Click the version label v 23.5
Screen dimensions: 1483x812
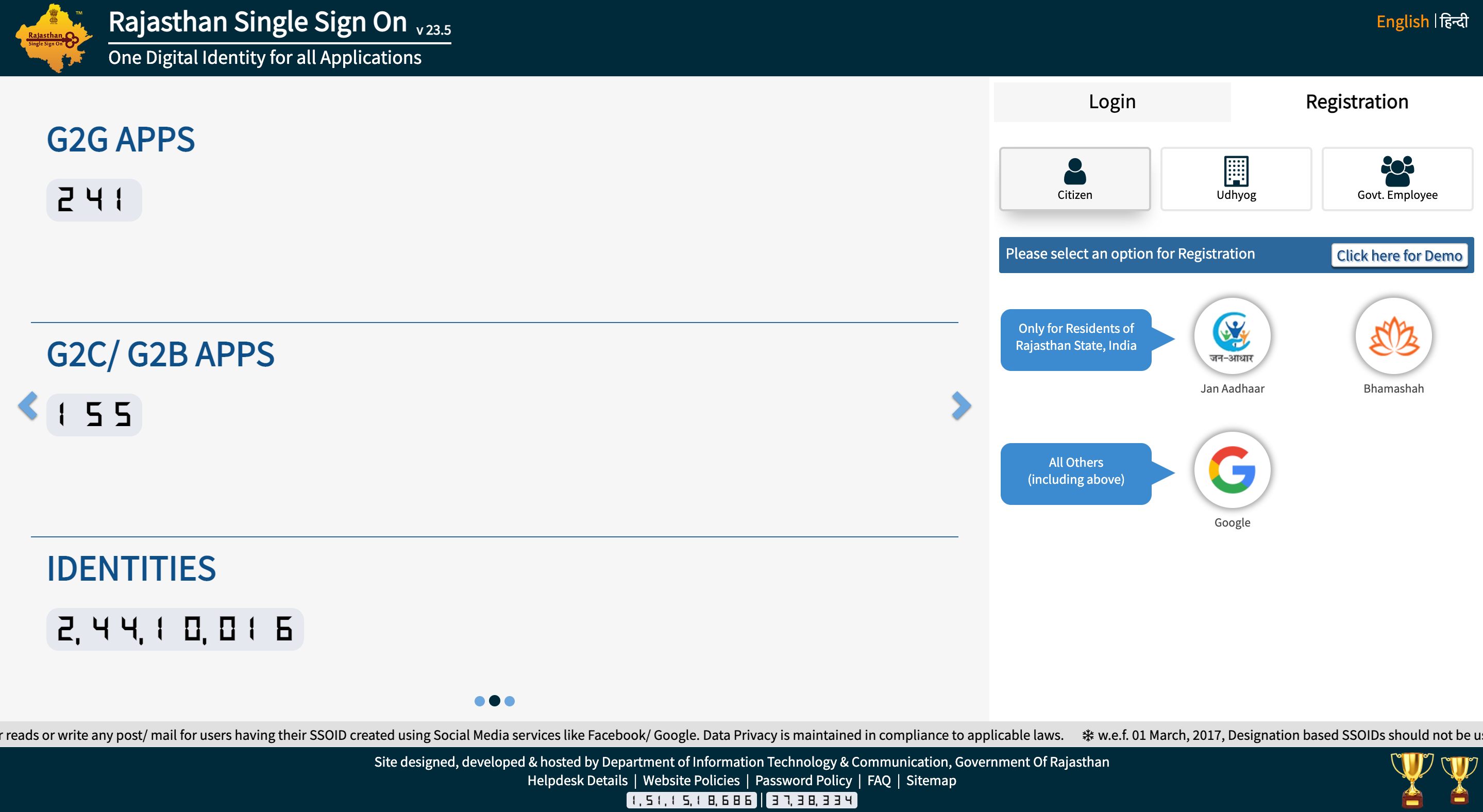[433, 30]
